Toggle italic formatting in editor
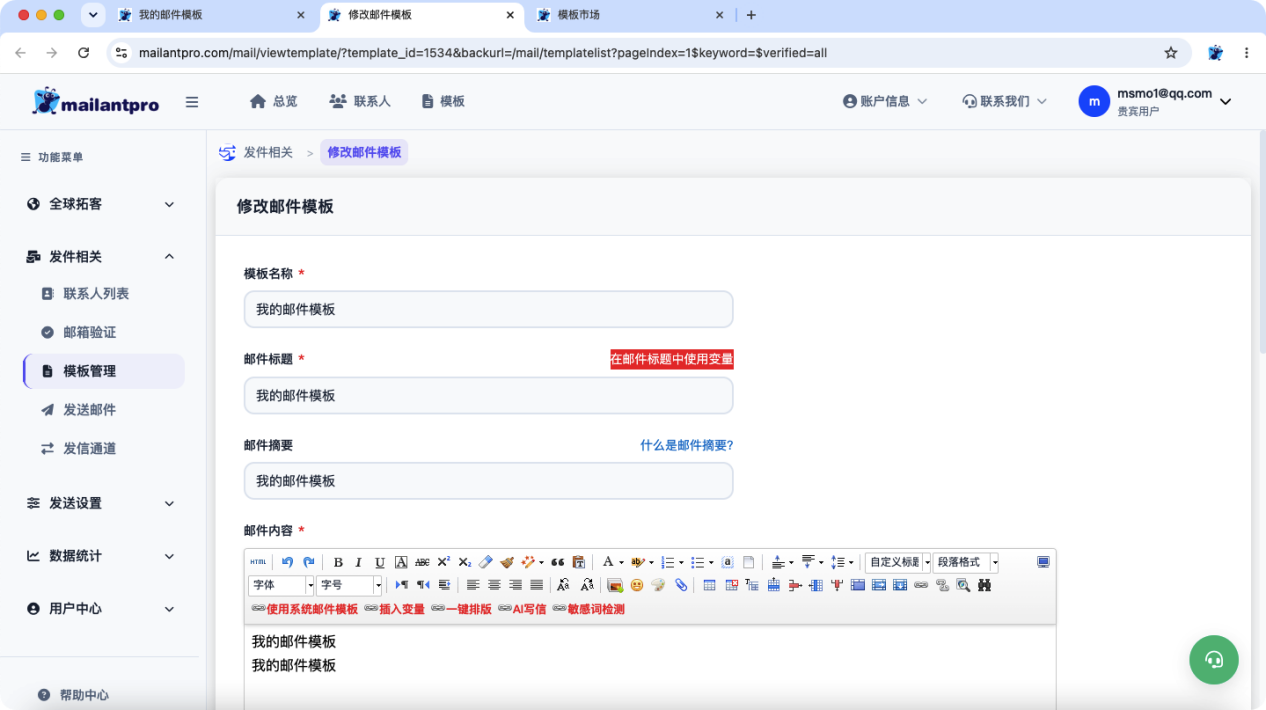1266x710 pixels. [358, 562]
